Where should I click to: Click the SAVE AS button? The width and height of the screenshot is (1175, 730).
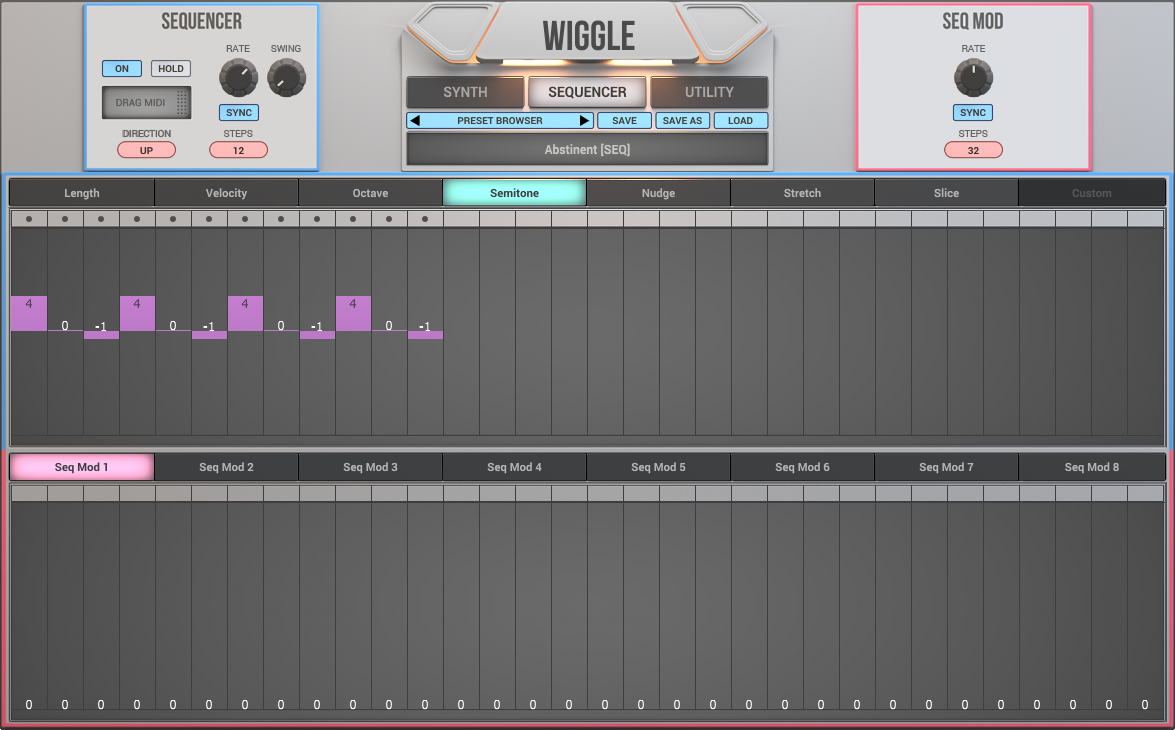point(682,121)
